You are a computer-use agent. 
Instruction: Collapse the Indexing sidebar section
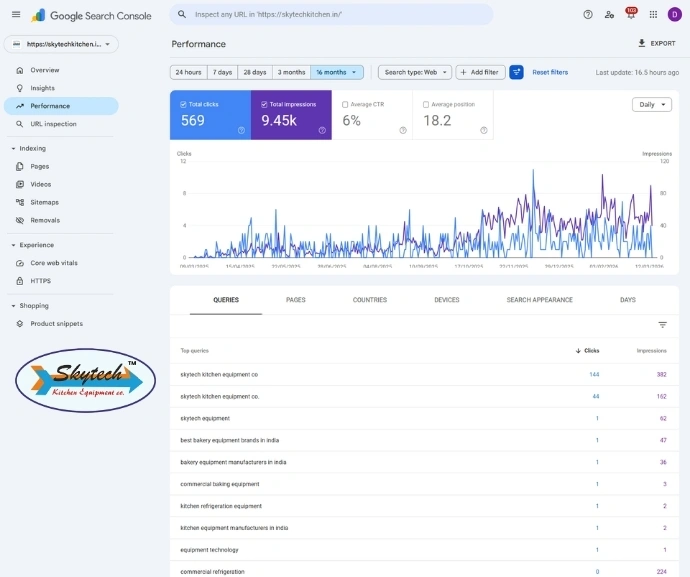click(x=14, y=148)
